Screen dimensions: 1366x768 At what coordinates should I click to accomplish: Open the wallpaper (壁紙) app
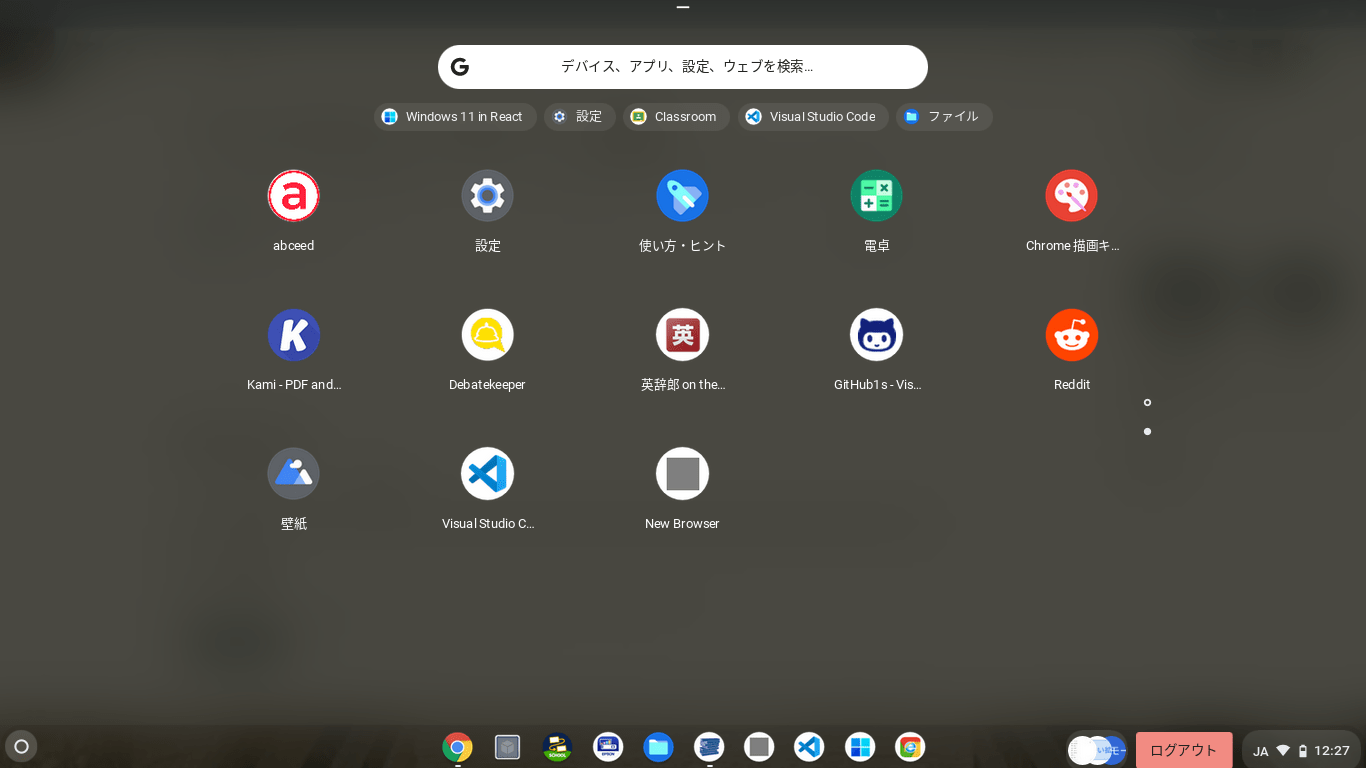(293, 474)
